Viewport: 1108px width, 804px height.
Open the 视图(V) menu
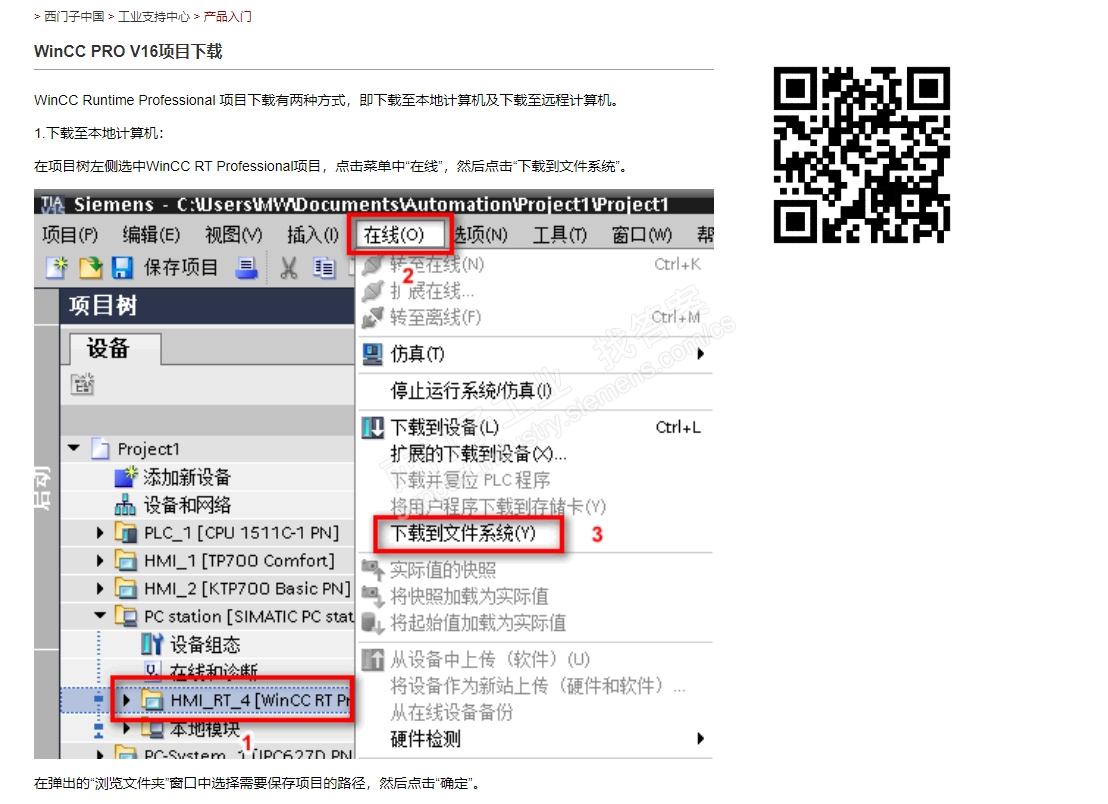(233, 235)
